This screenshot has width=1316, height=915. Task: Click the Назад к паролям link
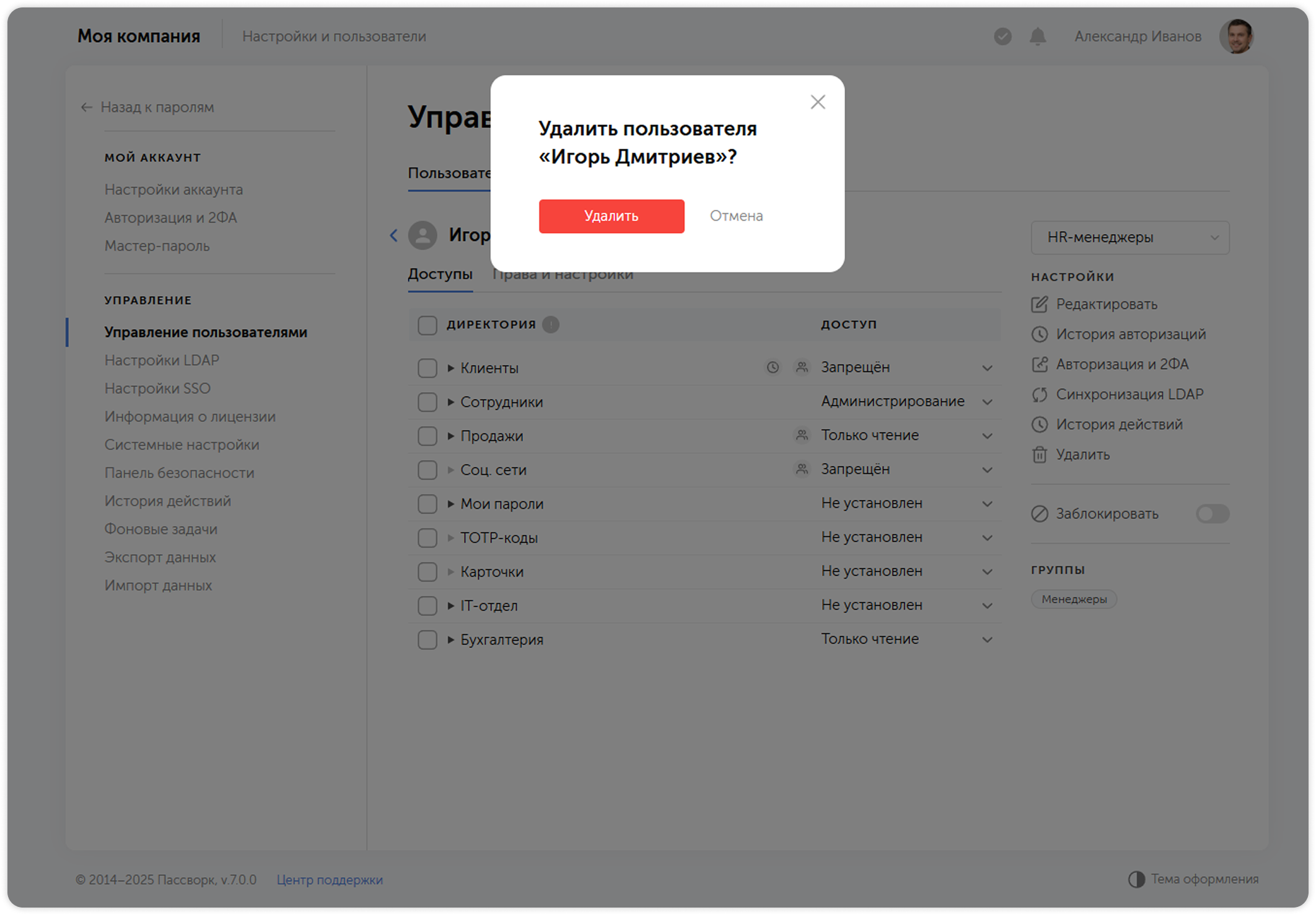157,107
